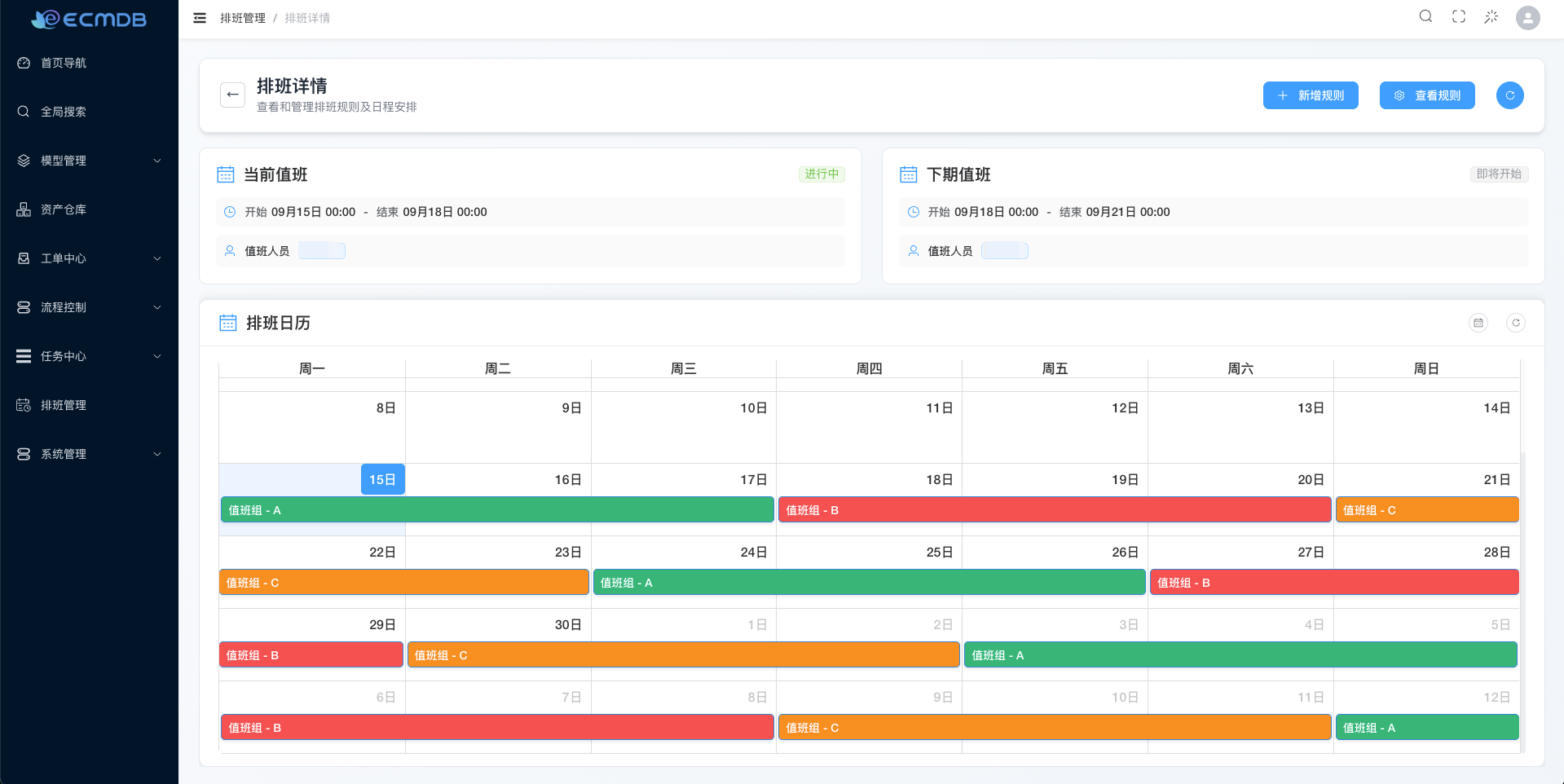Screen dimensions: 1564x784
Task: Select the 周三 column header
Action: tap(684, 368)
